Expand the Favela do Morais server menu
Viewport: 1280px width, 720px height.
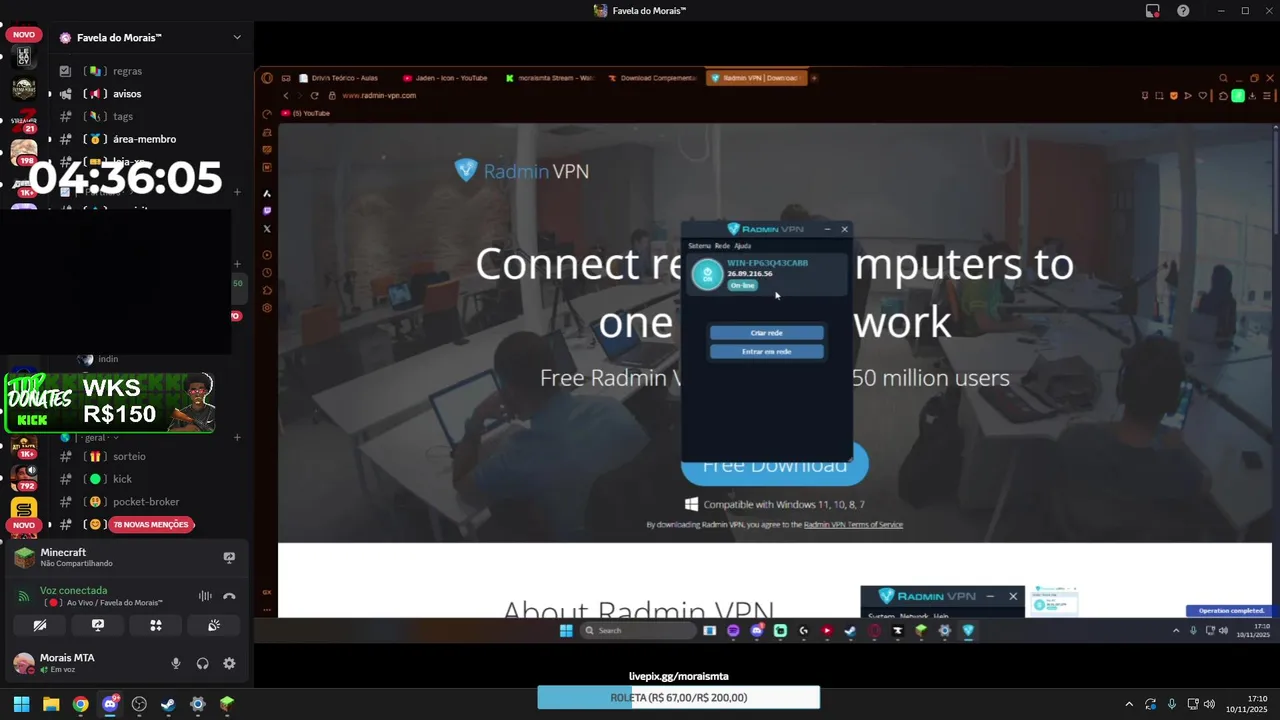click(x=237, y=38)
